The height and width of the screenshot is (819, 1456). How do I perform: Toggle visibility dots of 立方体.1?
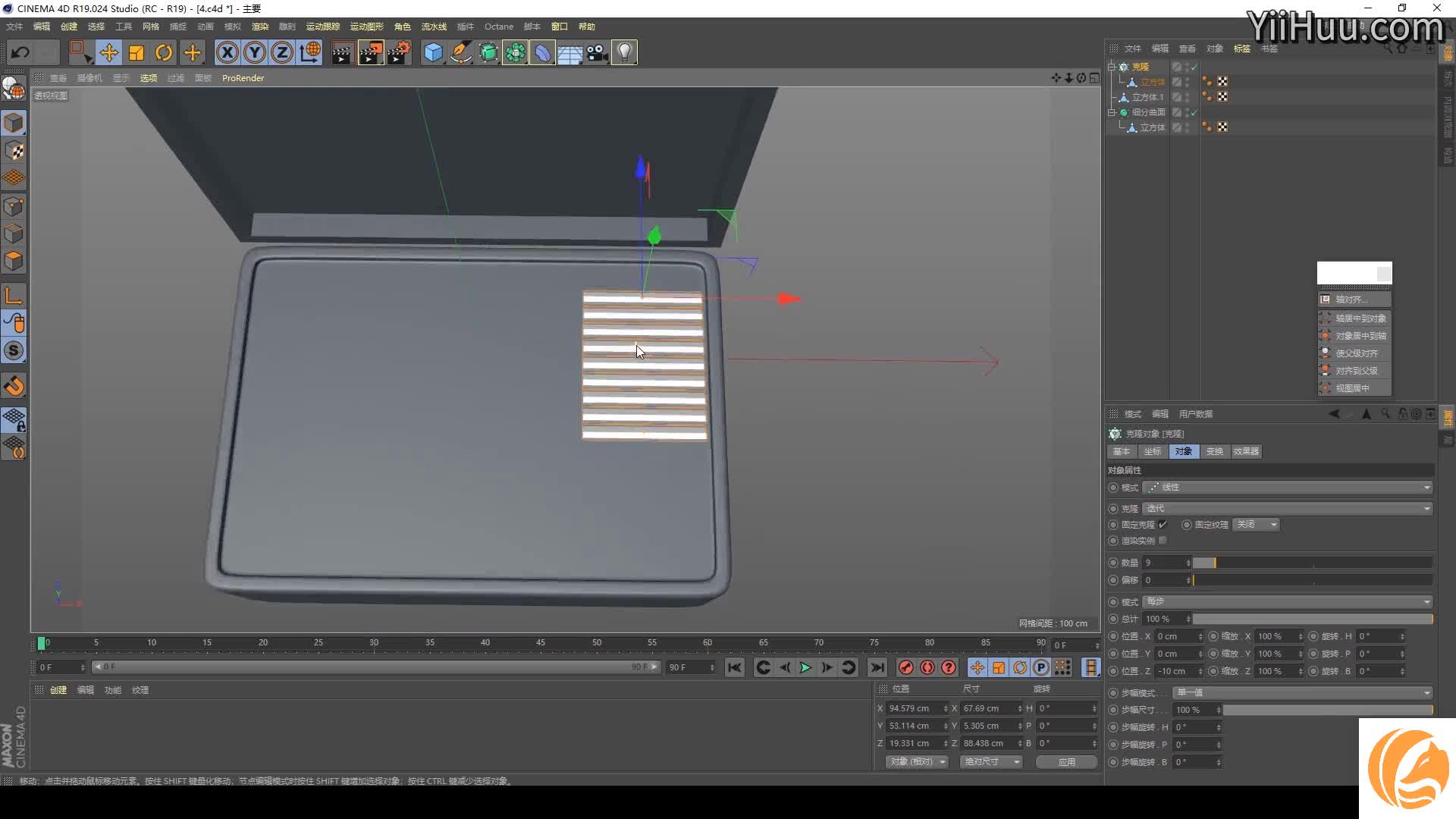coord(1188,97)
